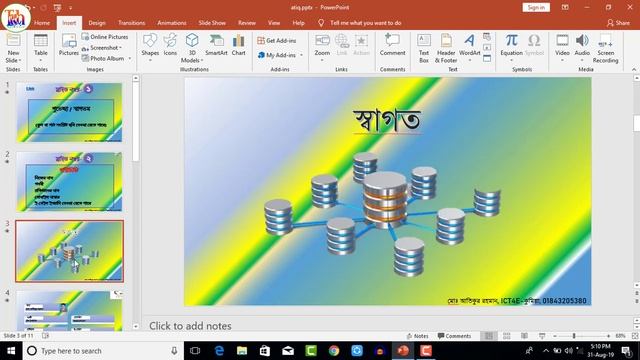Screen dimensions: 640x360
Task: Open File Explorer from the taskbar
Action: click(242, 351)
